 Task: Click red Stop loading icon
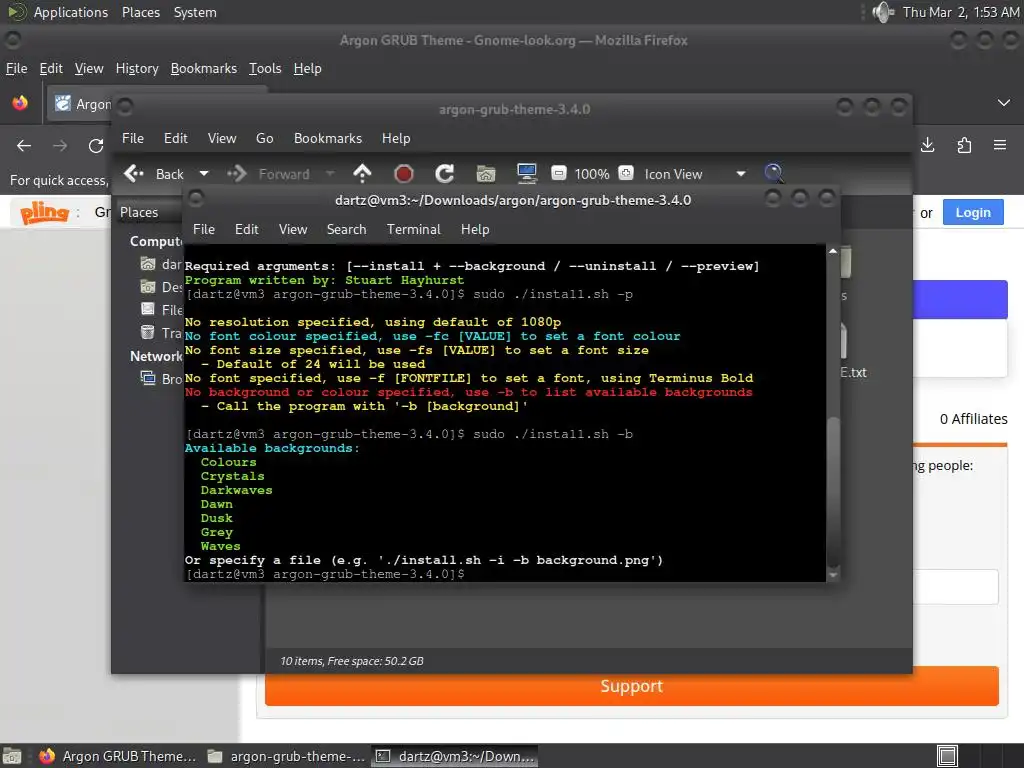pos(404,174)
